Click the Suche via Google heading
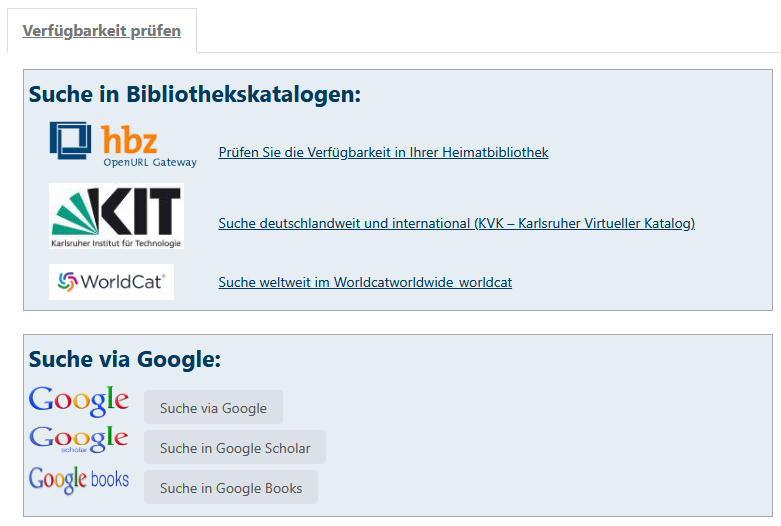Image resolution: width=781 pixels, height=526 pixels. (x=124, y=360)
